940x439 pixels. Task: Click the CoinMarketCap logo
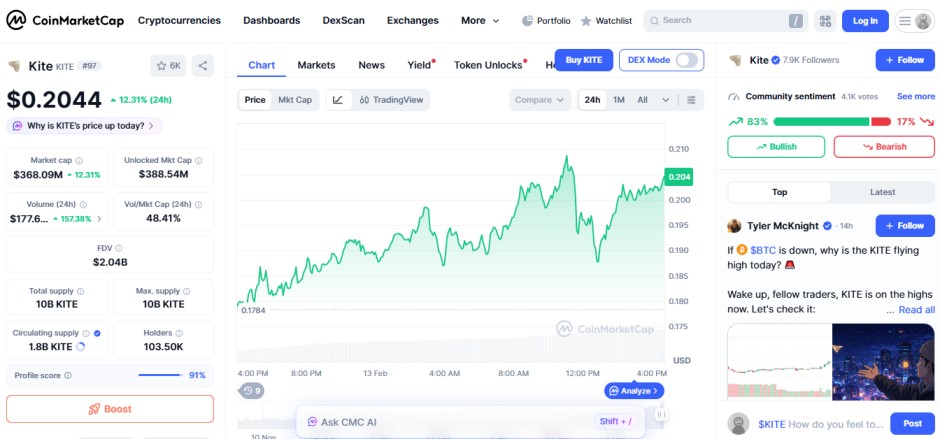(65, 20)
